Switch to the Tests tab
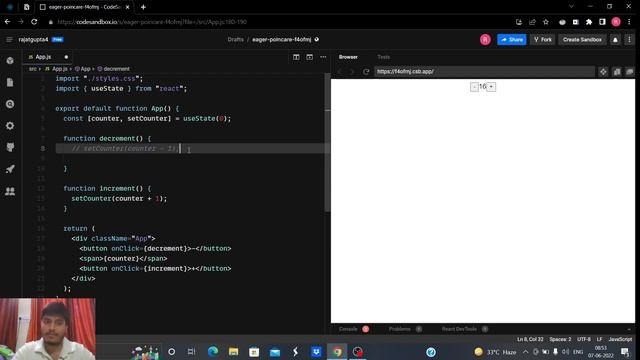The width and height of the screenshot is (640, 360). (383, 57)
